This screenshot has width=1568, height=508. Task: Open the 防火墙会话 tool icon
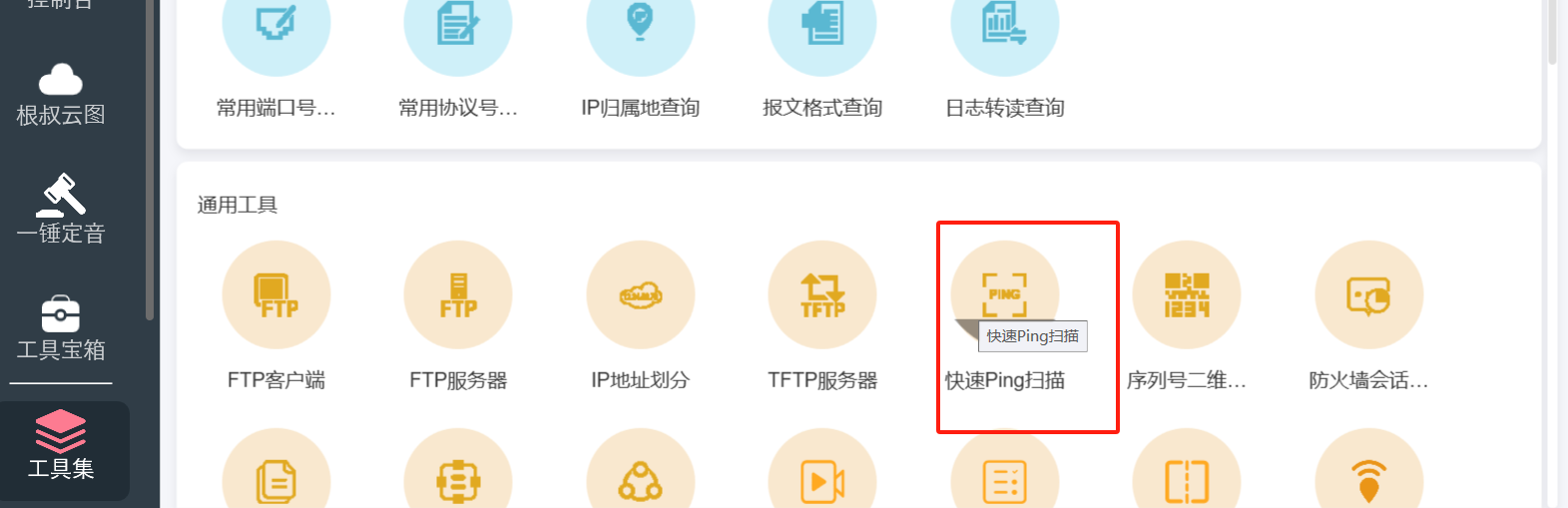point(1369,295)
